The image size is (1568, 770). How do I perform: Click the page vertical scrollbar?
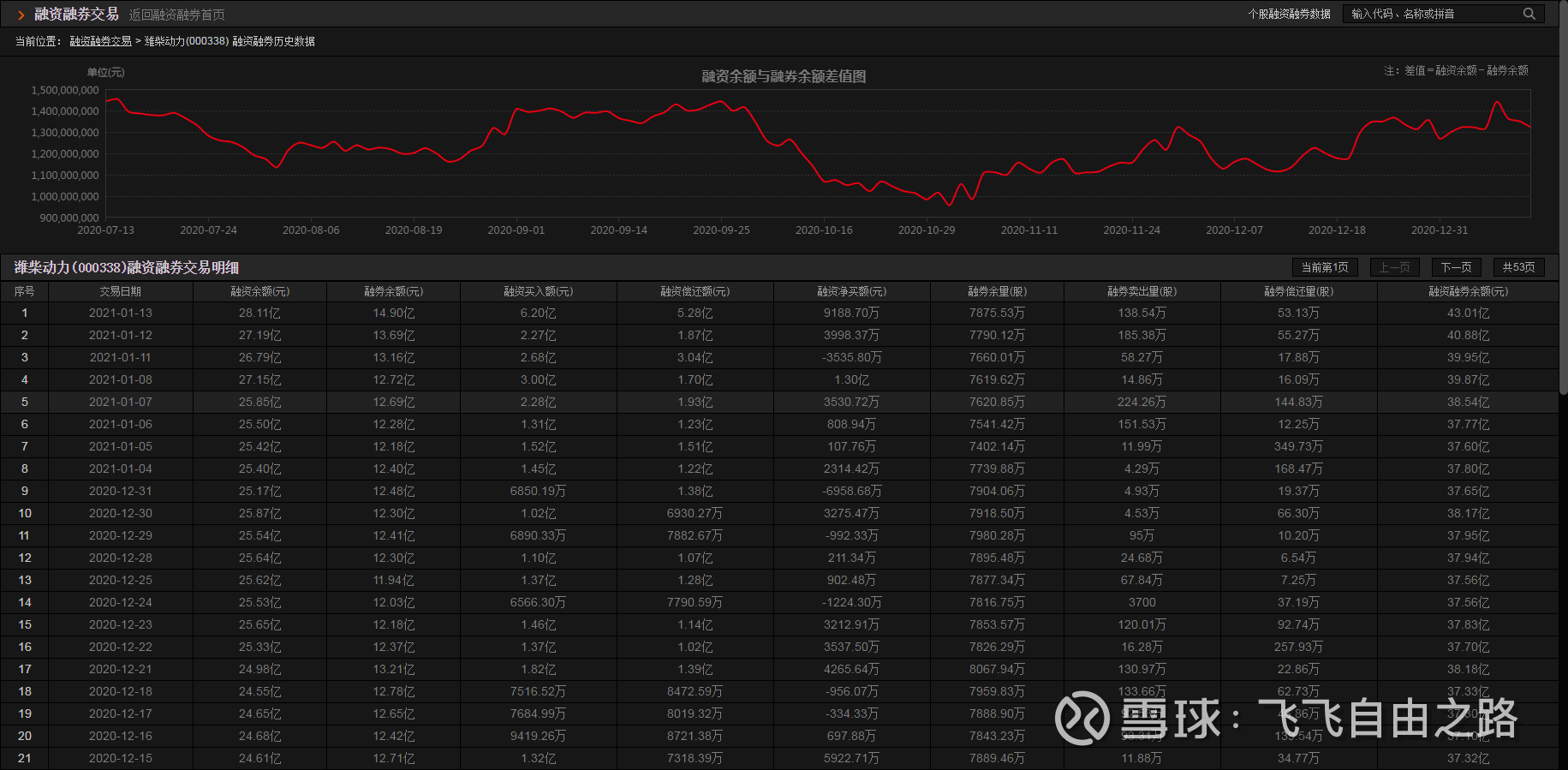point(1563,197)
